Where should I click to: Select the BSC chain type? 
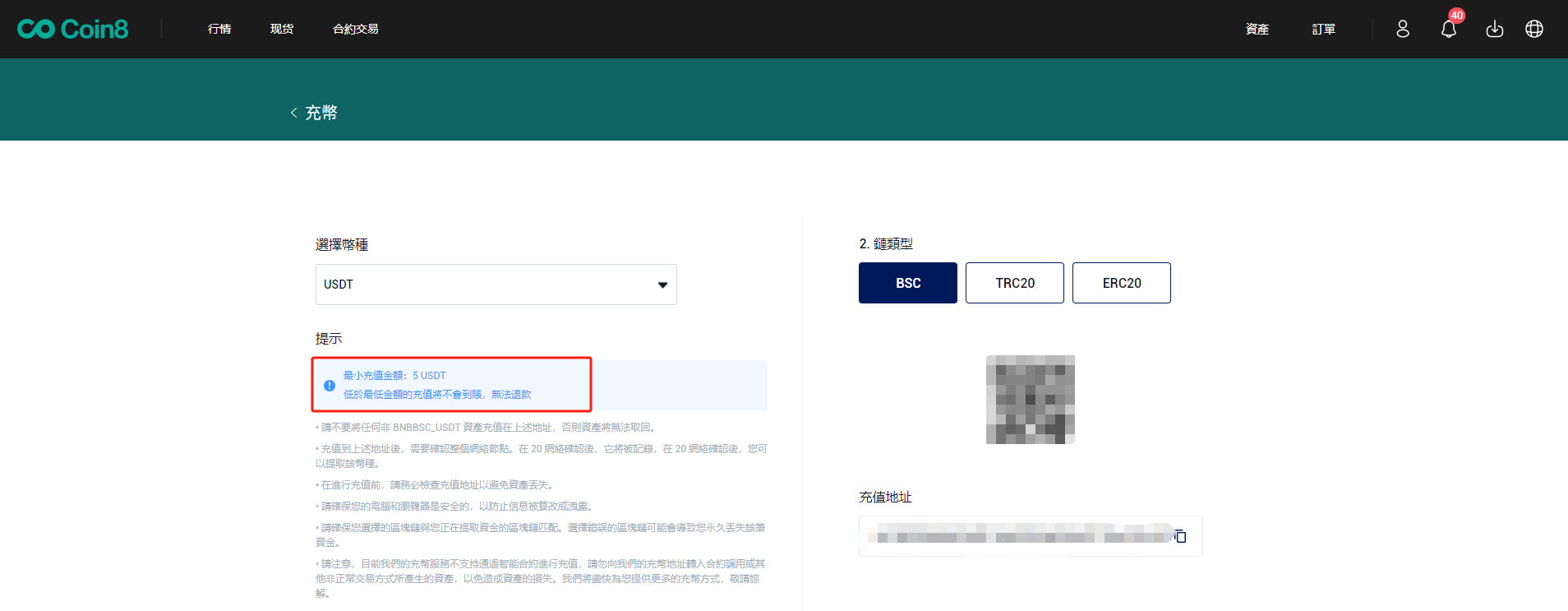(907, 283)
